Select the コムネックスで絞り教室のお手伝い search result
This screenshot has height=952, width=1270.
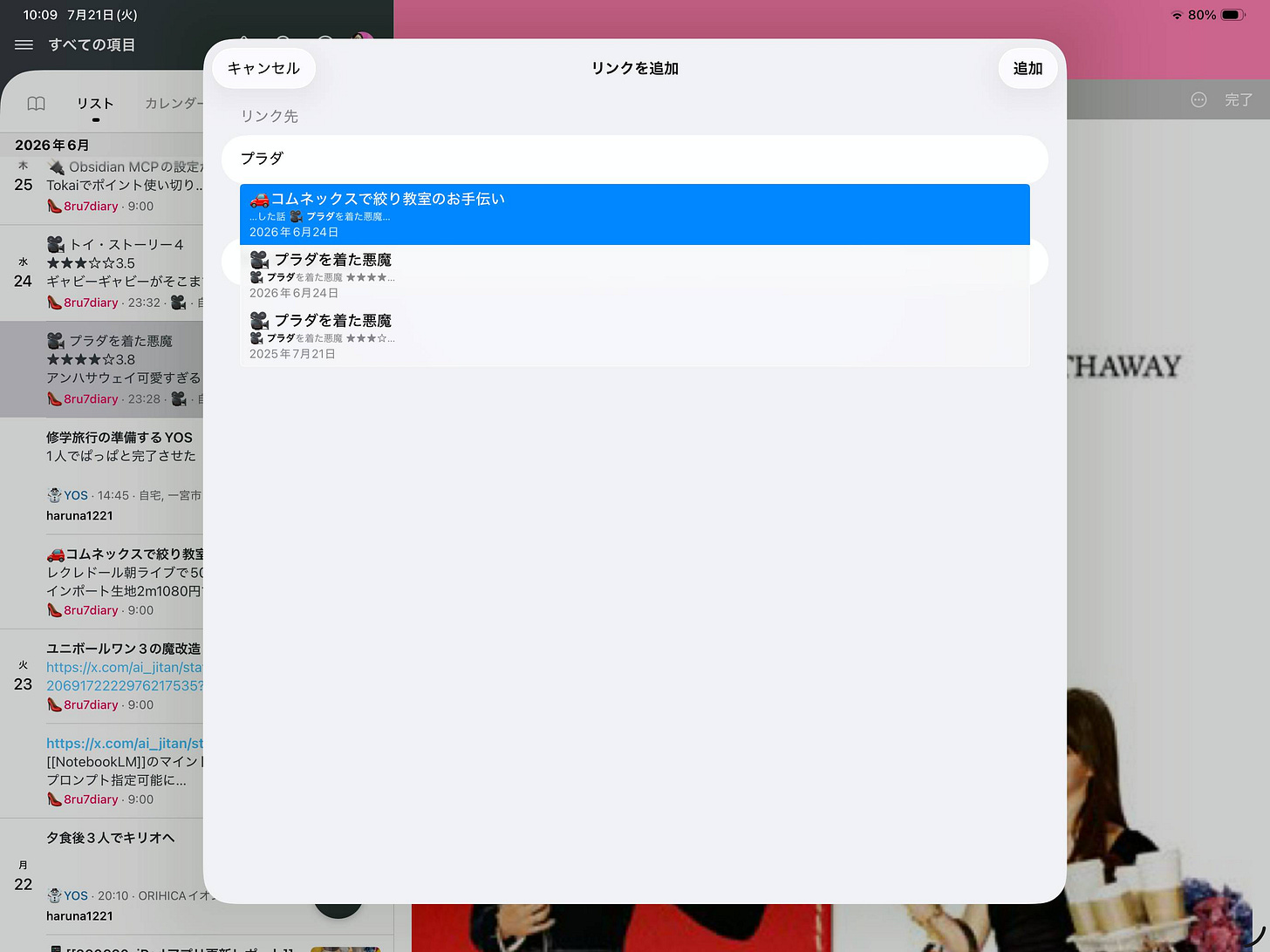point(634,214)
